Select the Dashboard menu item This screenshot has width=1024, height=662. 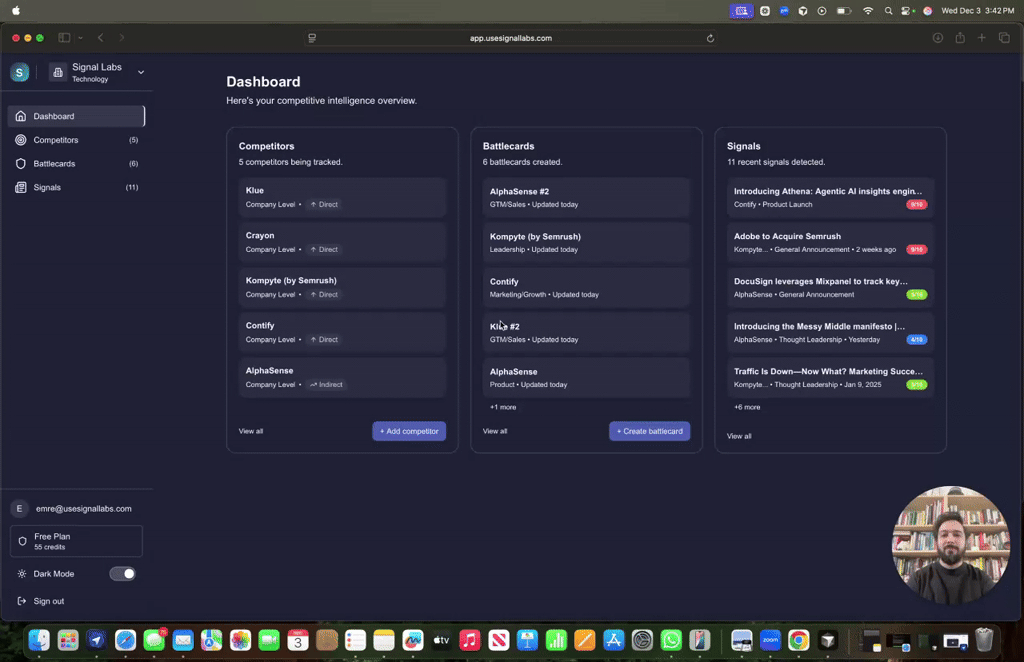(76, 116)
